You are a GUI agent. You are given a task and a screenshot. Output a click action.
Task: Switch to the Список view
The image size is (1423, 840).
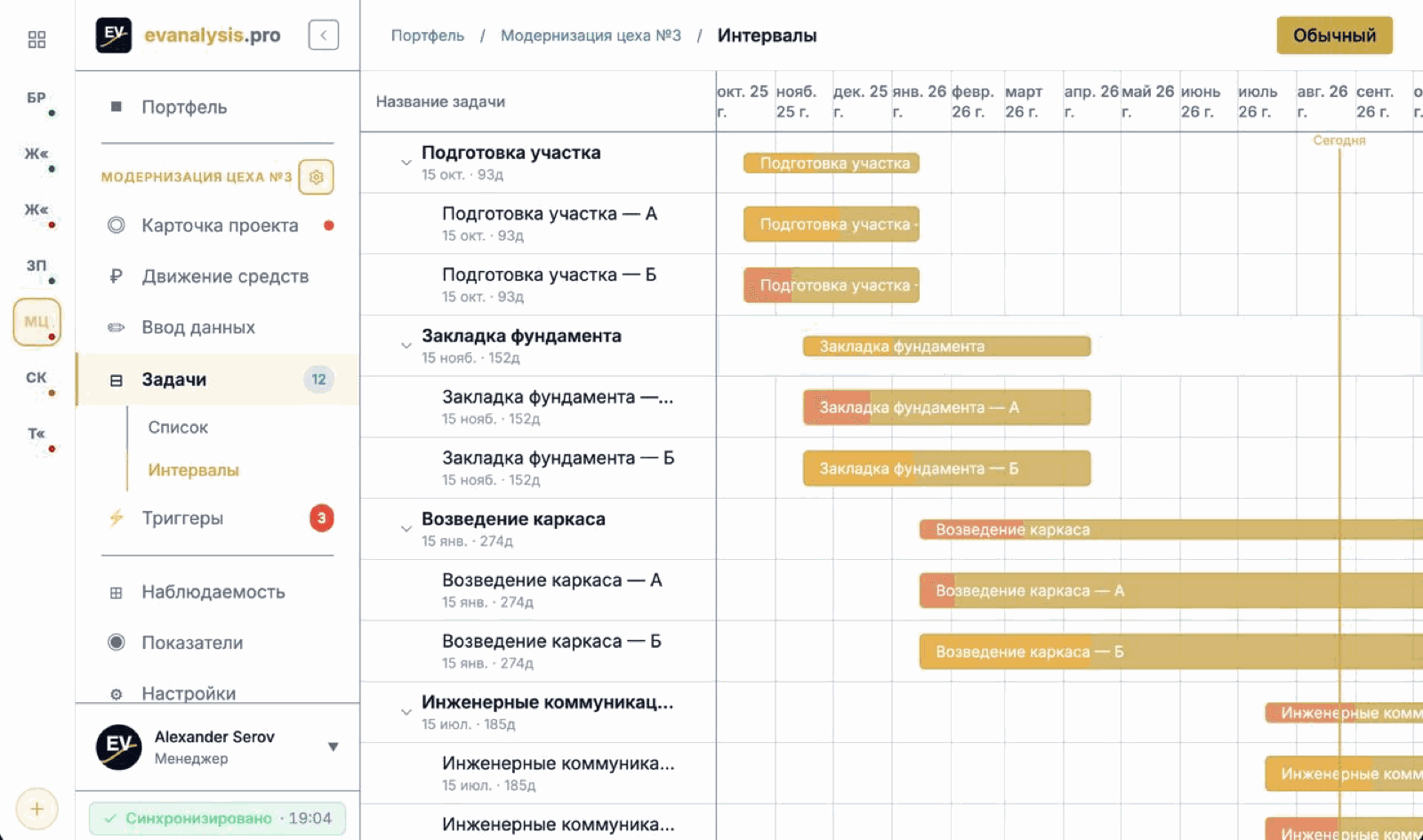(178, 428)
